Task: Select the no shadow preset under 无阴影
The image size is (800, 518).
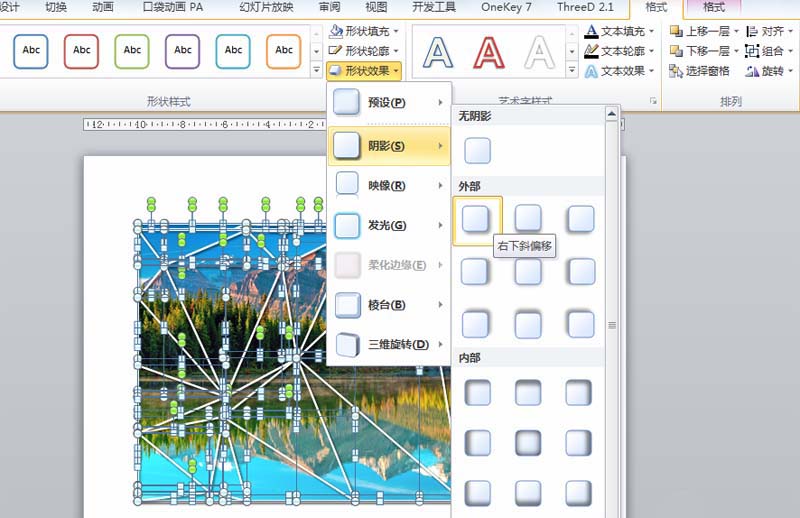Action: coord(478,151)
